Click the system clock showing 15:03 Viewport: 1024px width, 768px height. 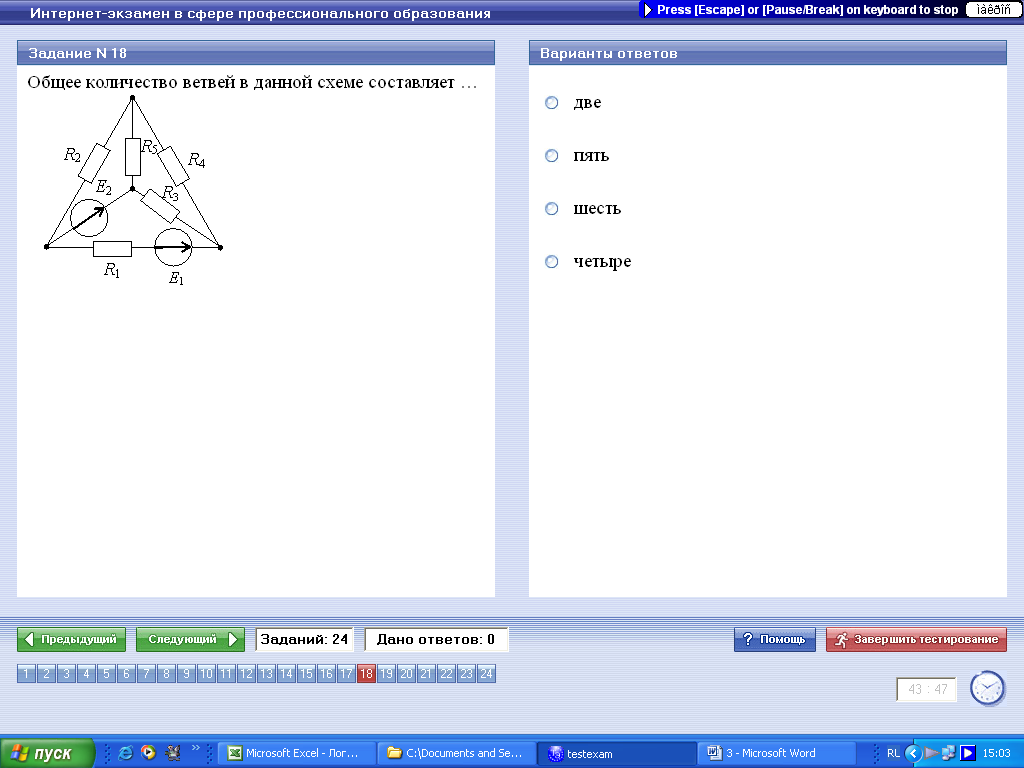pyautogui.click(x=997, y=753)
